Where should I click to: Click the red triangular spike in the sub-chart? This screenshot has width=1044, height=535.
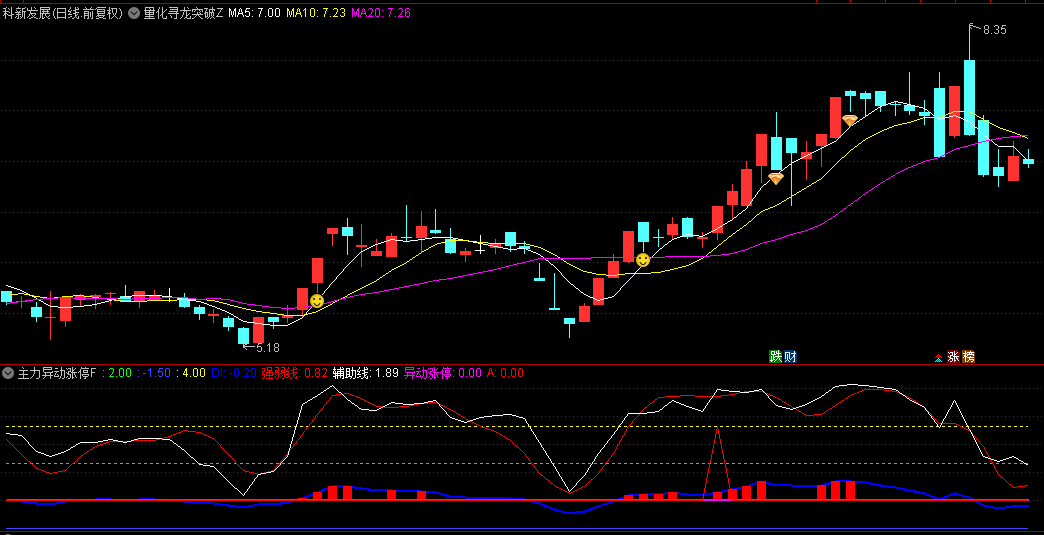(x=717, y=462)
